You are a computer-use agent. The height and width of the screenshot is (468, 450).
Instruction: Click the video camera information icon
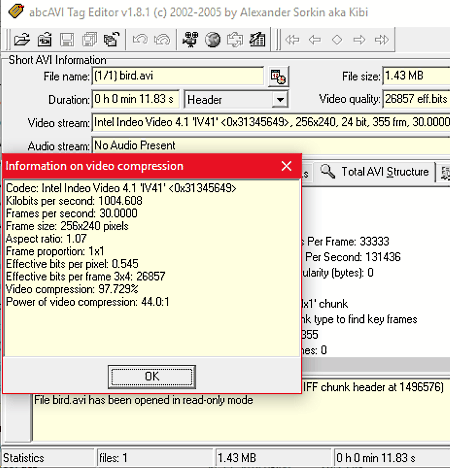[x=190, y=40]
